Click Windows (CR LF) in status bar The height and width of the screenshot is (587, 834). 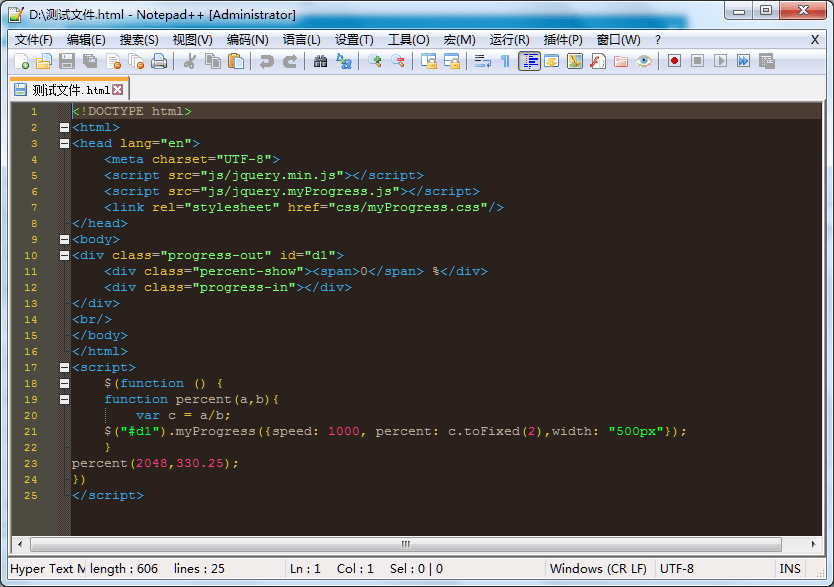(598, 569)
